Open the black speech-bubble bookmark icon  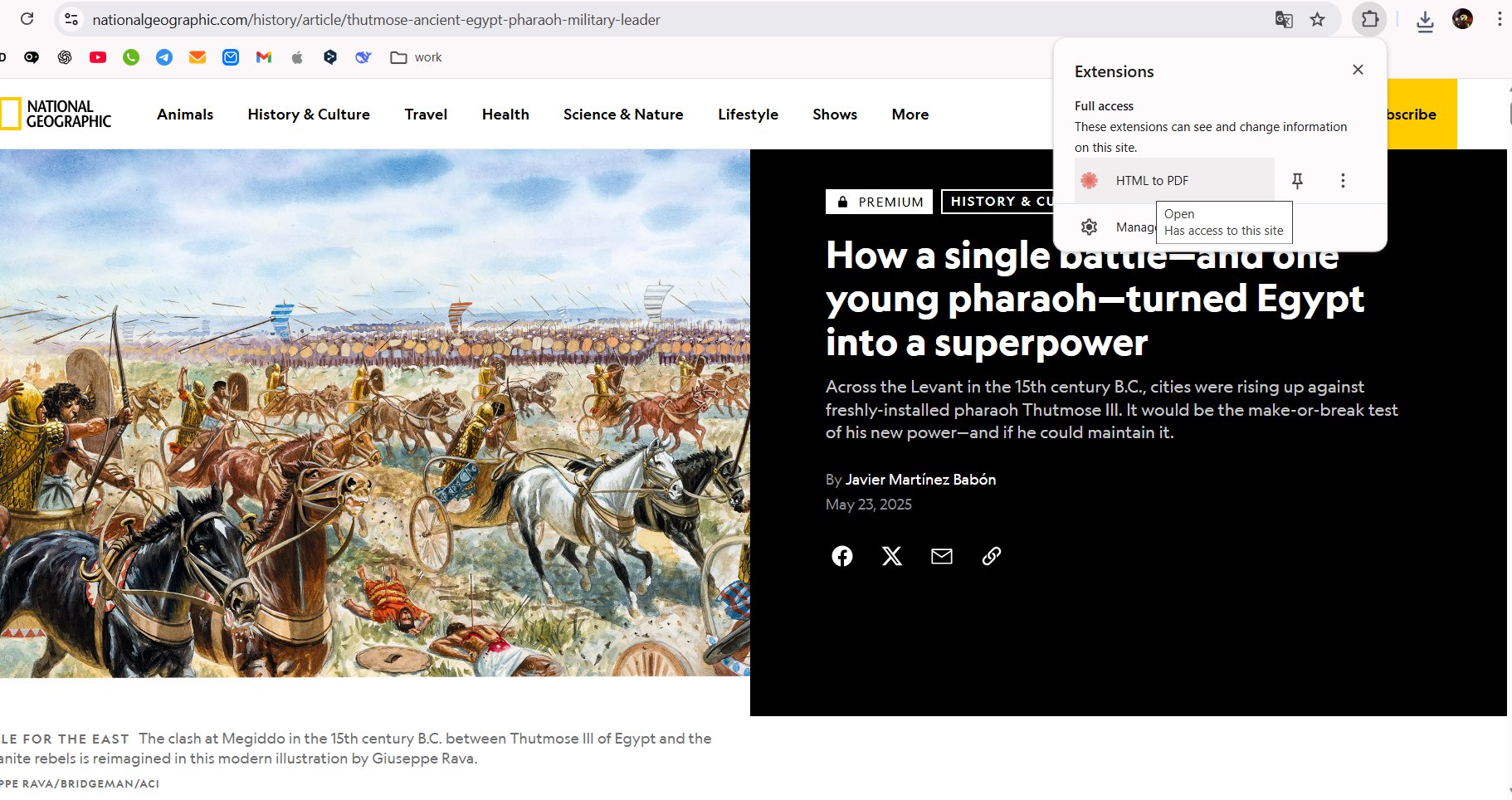tap(32, 57)
